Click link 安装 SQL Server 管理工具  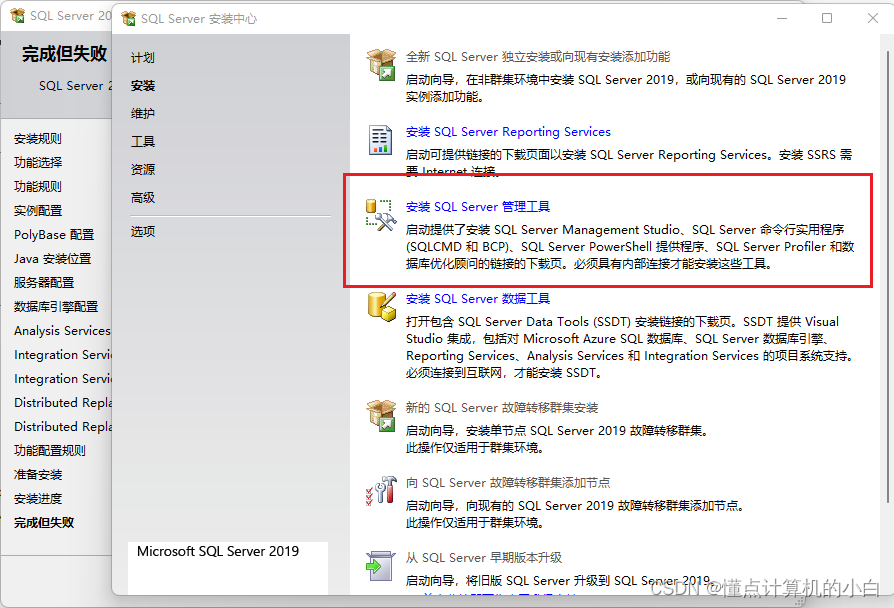(478, 206)
